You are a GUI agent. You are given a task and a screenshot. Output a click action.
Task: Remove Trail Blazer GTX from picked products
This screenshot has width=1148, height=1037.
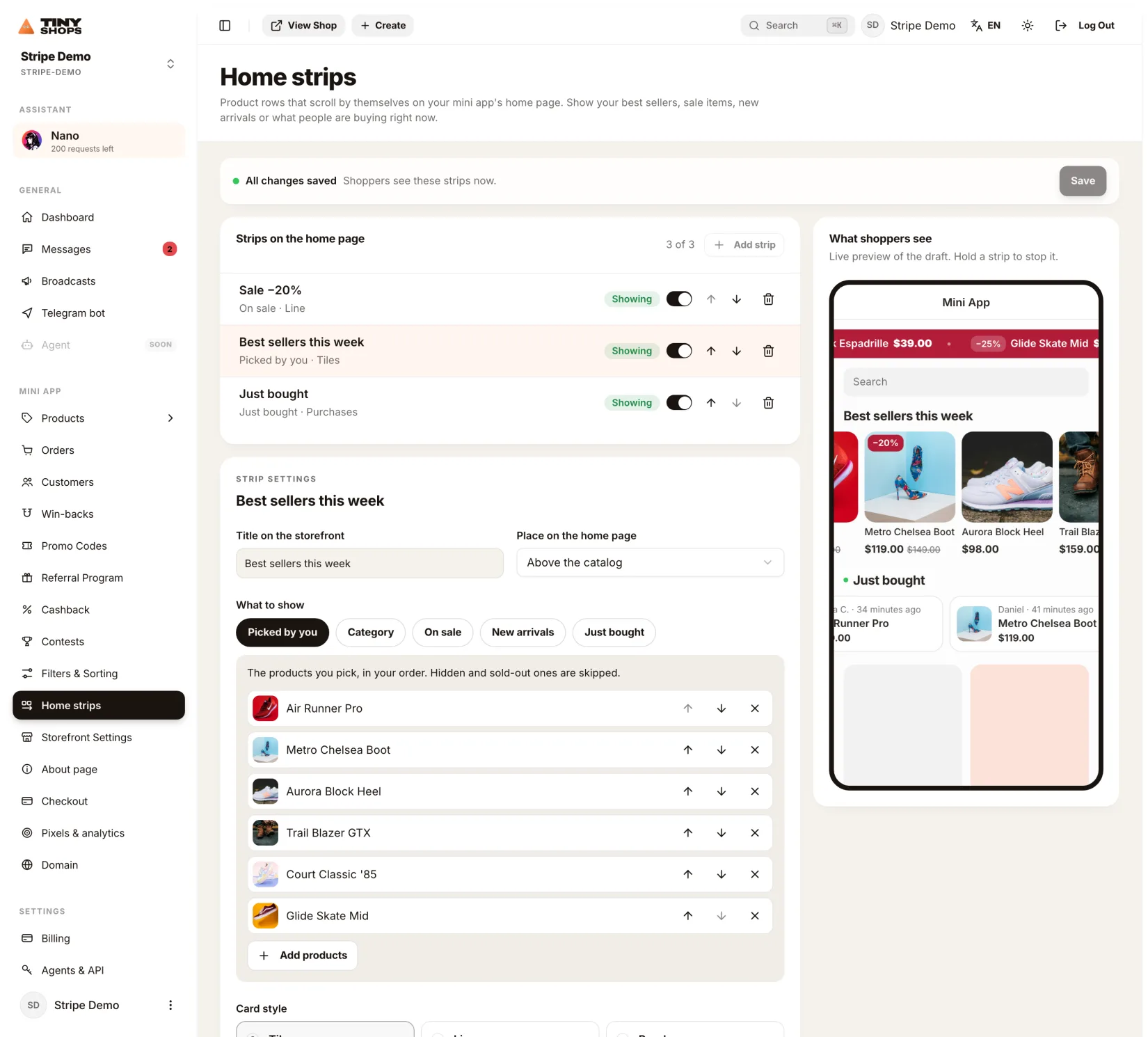pos(755,833)
